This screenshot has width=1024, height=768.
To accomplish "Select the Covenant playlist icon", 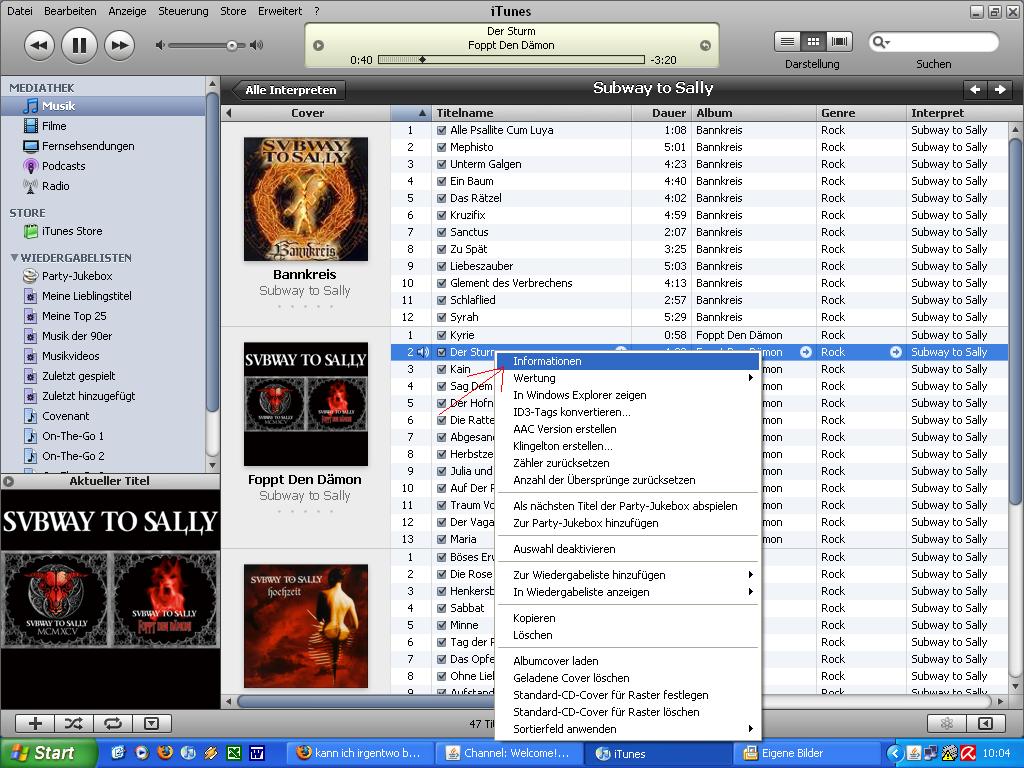I will pos(30,416).
